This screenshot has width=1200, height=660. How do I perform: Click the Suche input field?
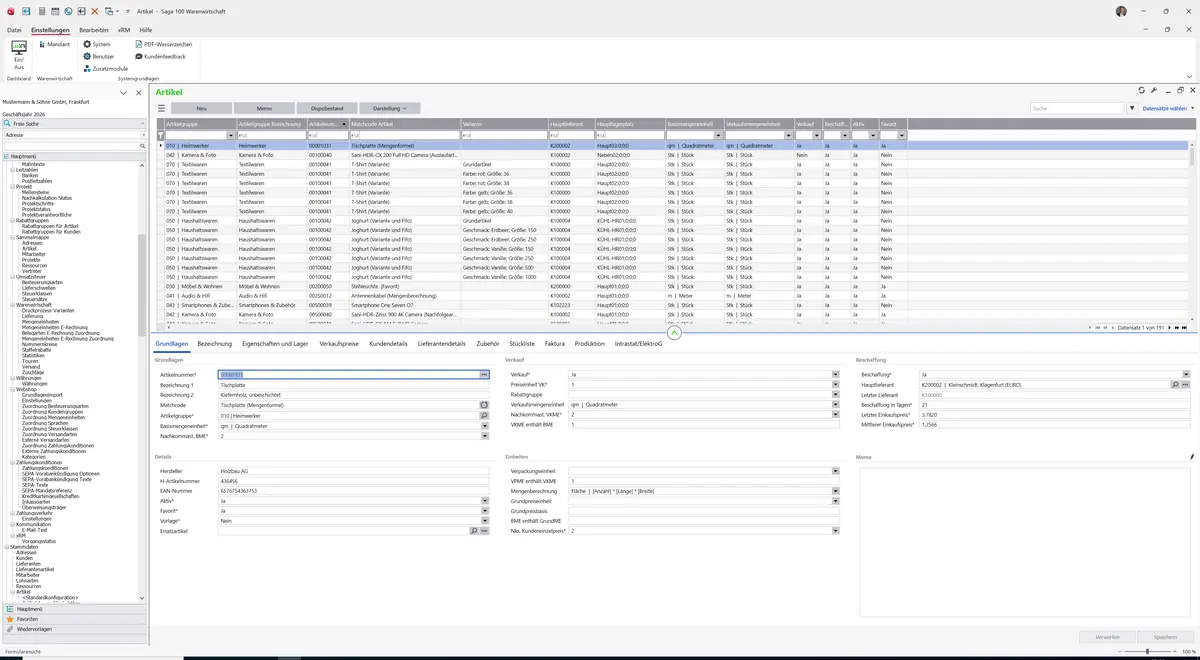[1077, 108]
